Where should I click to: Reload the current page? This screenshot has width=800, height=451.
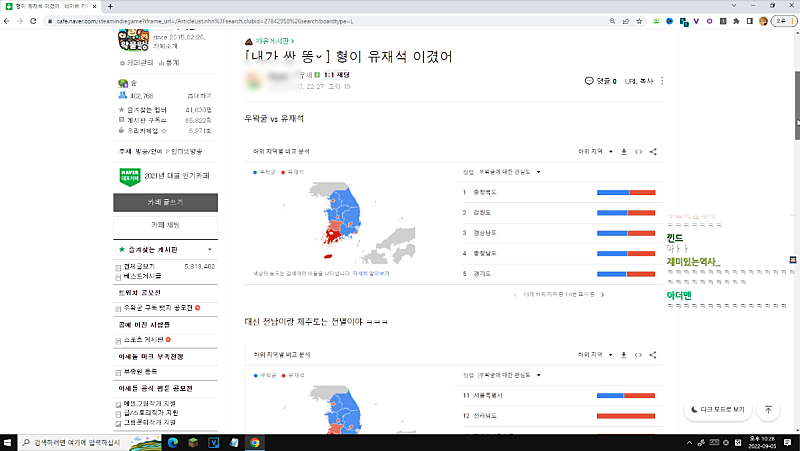click(x=33, y=21)
